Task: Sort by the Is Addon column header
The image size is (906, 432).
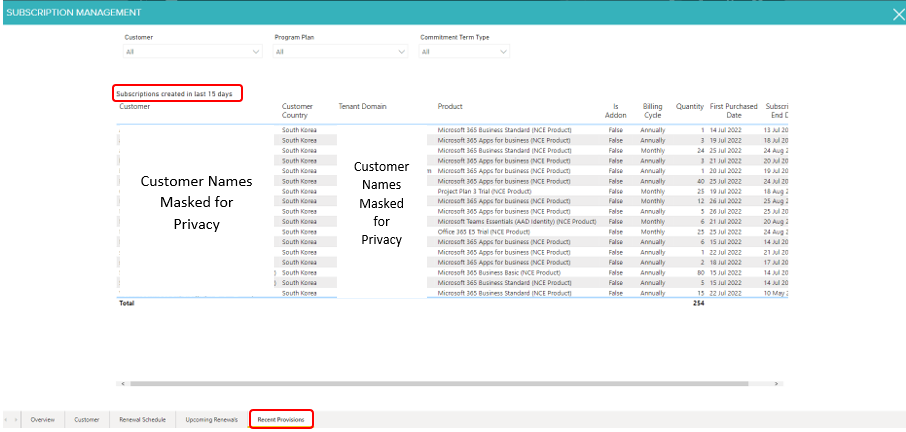Action: pos(616,111)
